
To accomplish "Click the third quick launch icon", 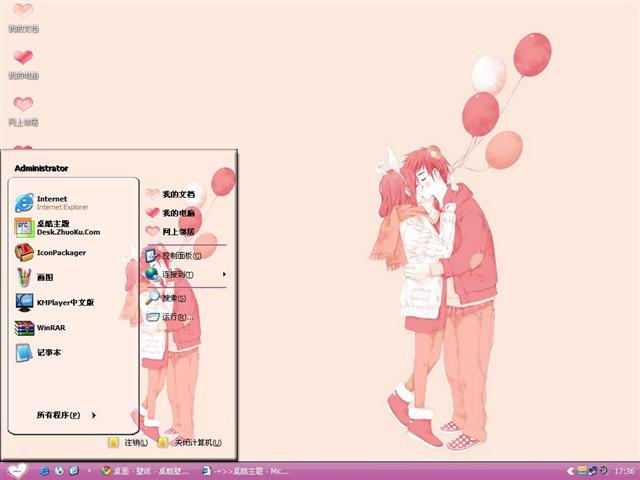I will coord(74,471).
